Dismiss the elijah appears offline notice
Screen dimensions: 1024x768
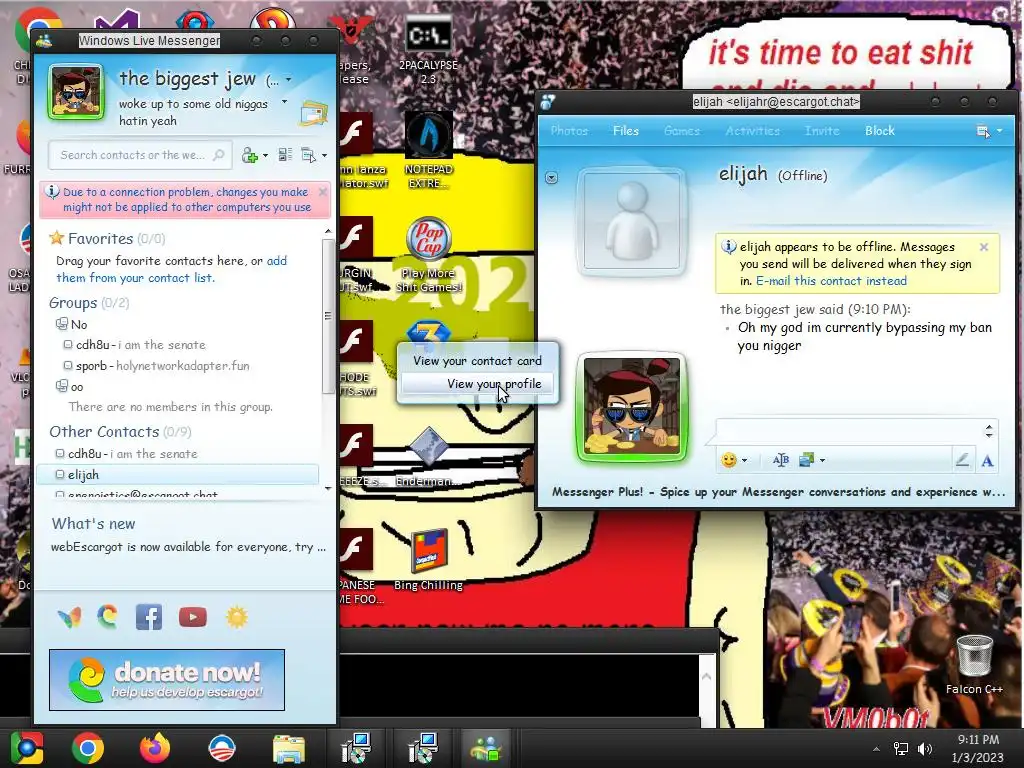pyautogui.click(x=984, y=247)
